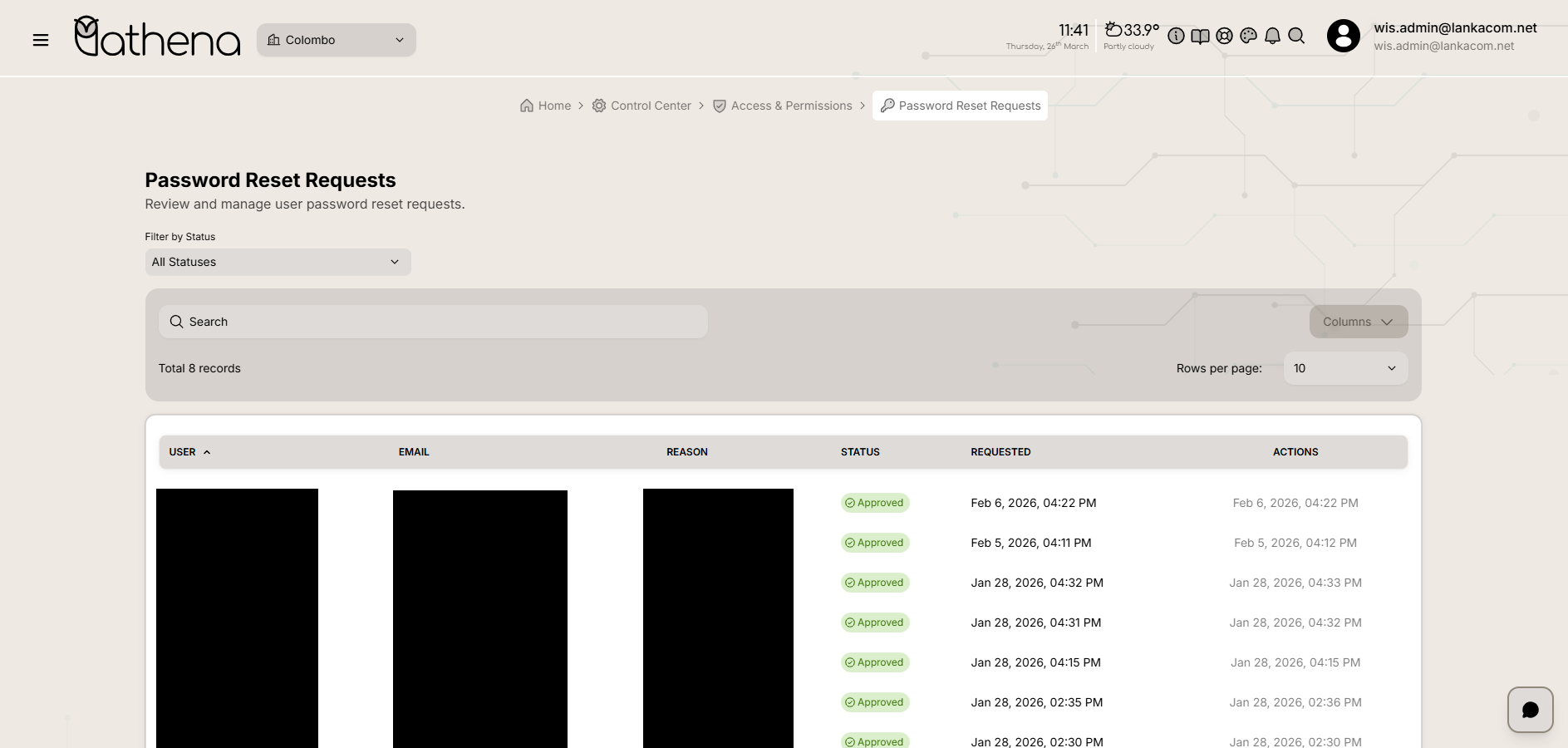This screenshot has width=1568, height=748.
Task: Open the theme palette icon
Action: coord(1248,36)
